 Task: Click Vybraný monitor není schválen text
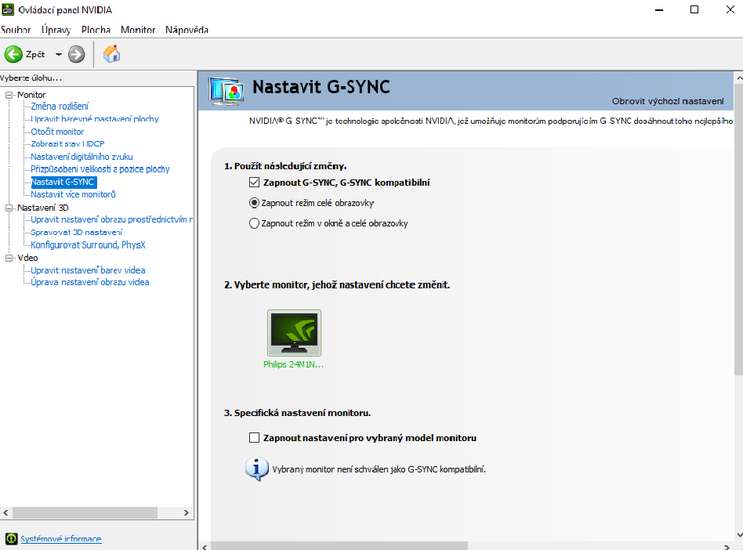pos(379,469)
